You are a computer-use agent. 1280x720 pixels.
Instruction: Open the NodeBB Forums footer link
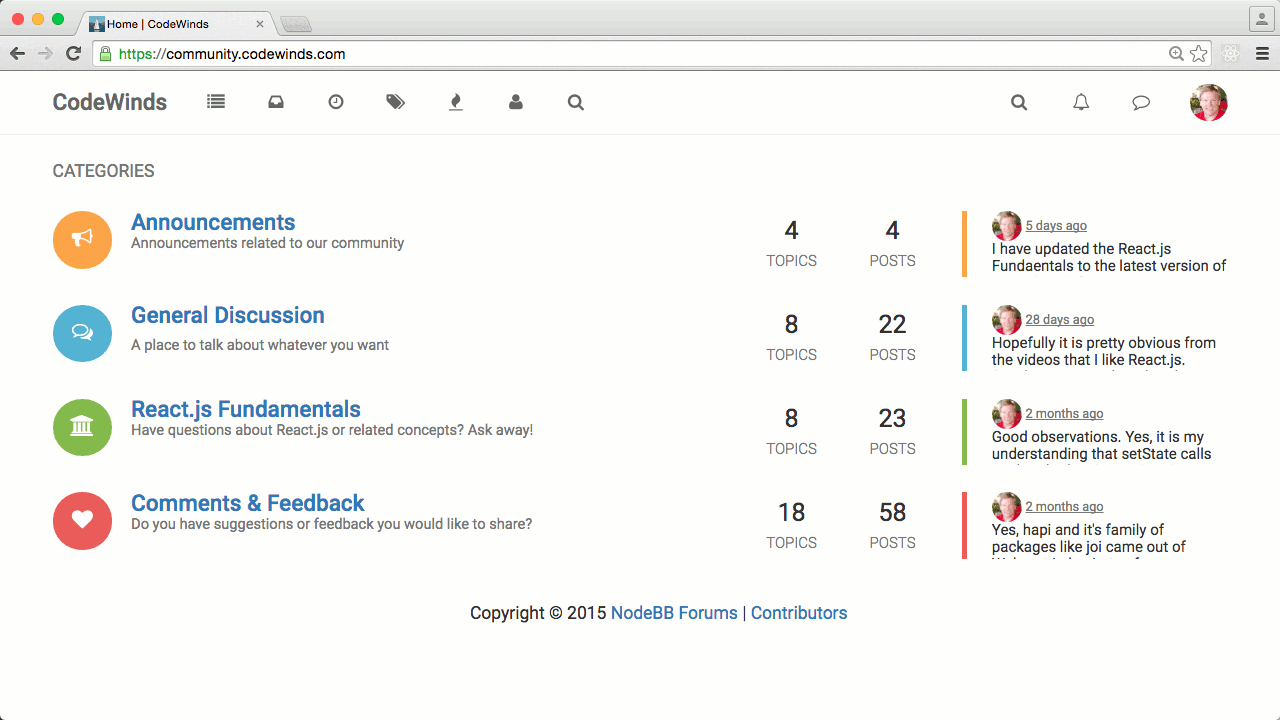(674, 613)
